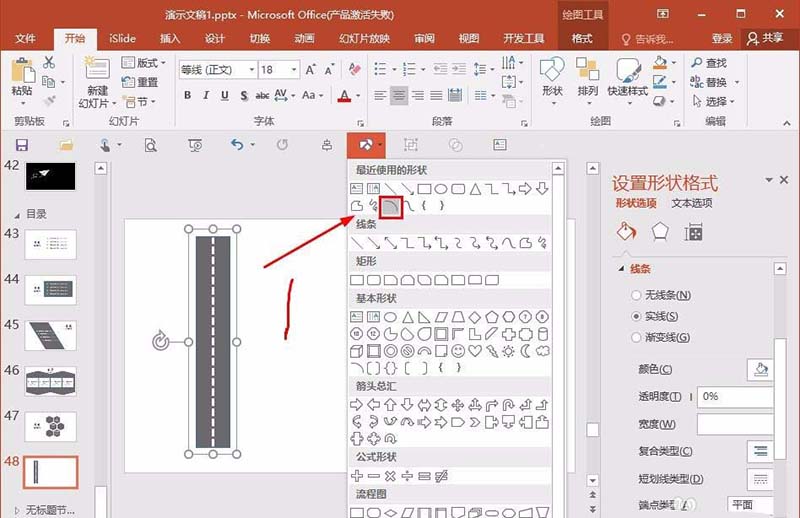The height and width of the screenshot is (518, 800).
Task: Select the right arrow in block arrows
Action: (357, 405)
